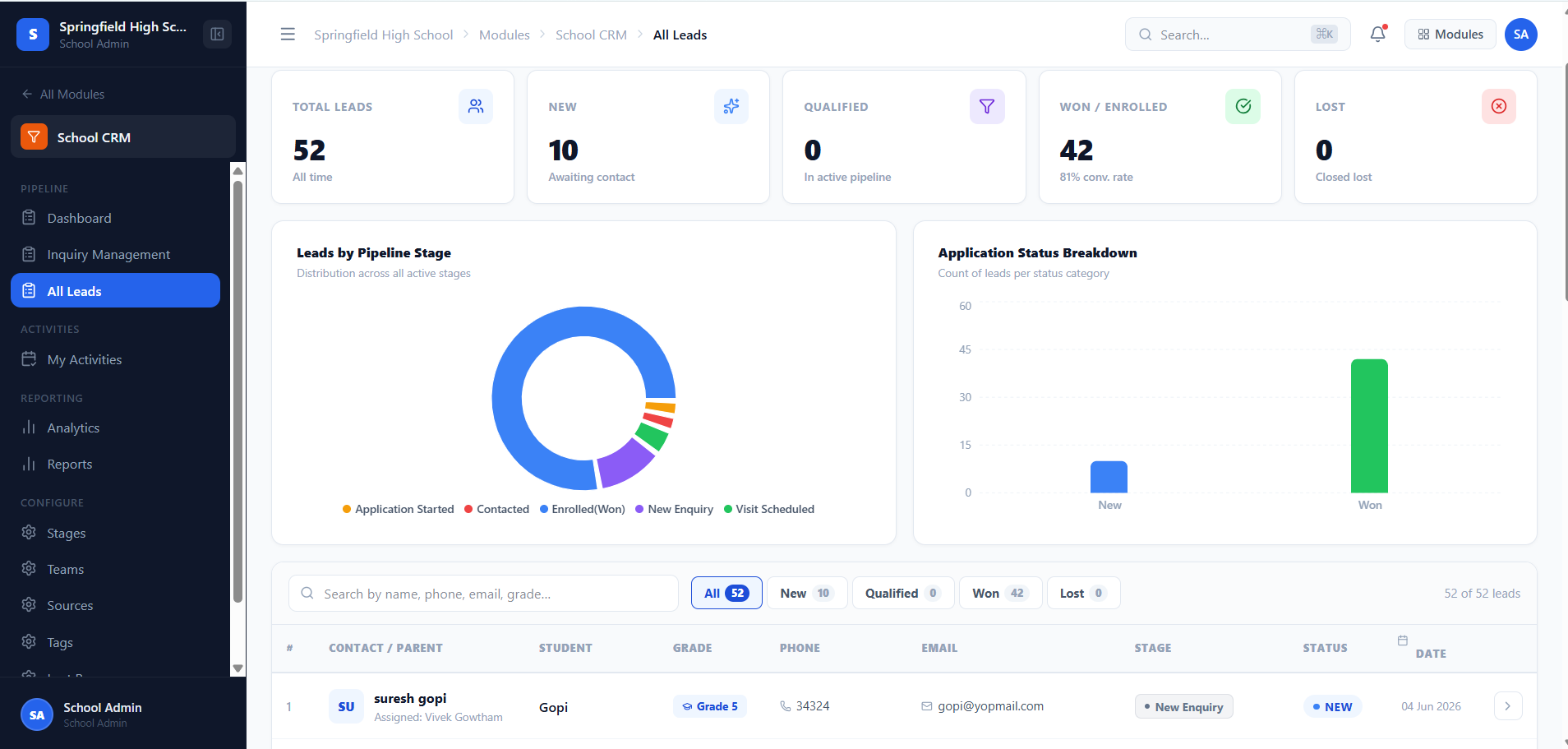Screen dimensions: 1568x749
Task: Click the New Enquiry stage badge
Action: [1183, 706]
